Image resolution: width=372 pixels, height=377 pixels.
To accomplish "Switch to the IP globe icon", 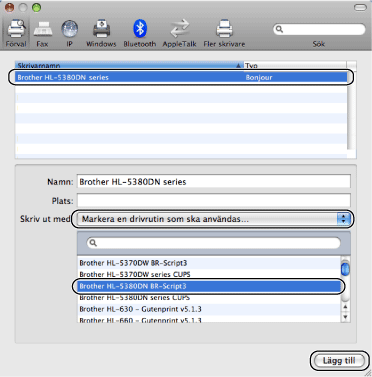I will (x=69, y=33).
